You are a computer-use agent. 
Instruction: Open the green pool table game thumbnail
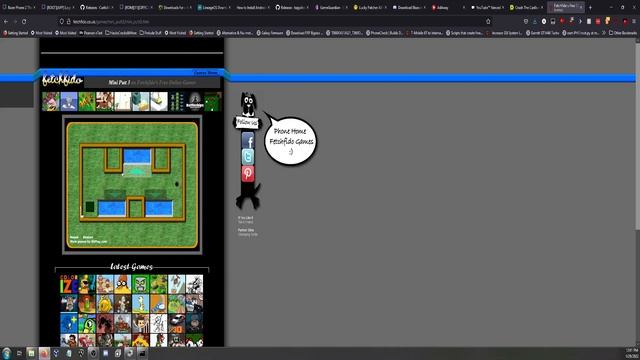point(213,102)
